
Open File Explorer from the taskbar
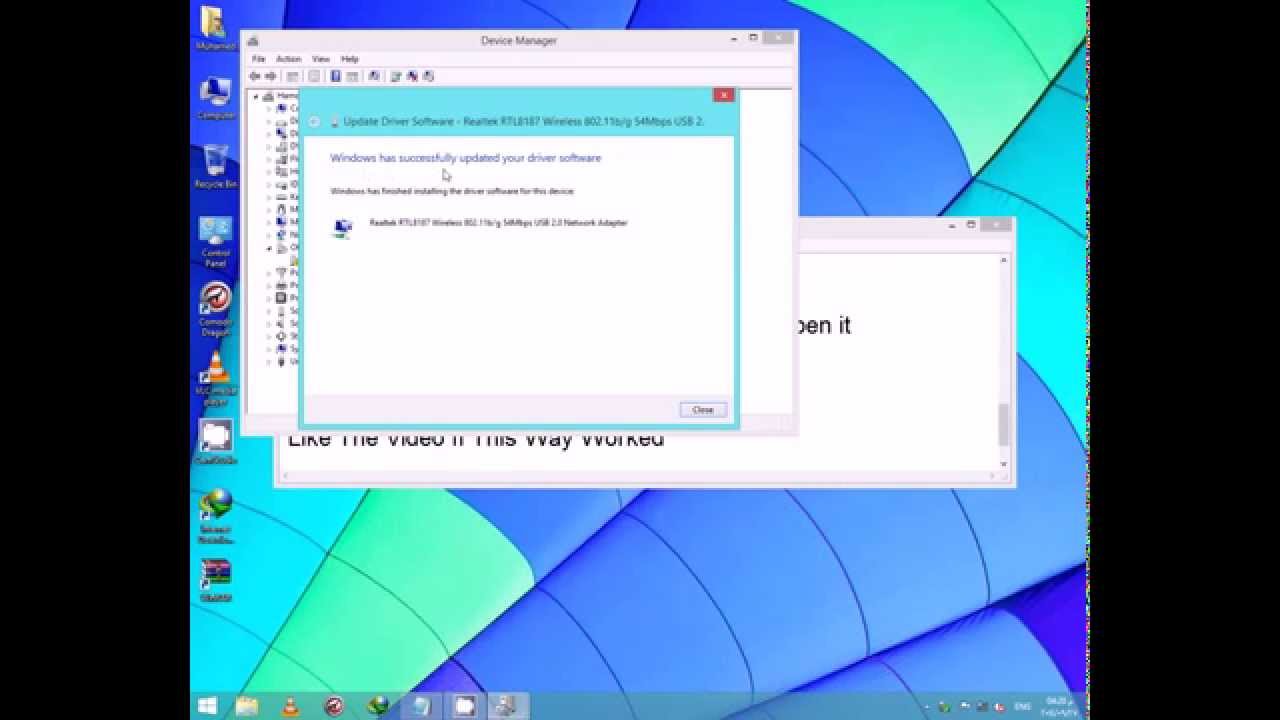[247, 706]
